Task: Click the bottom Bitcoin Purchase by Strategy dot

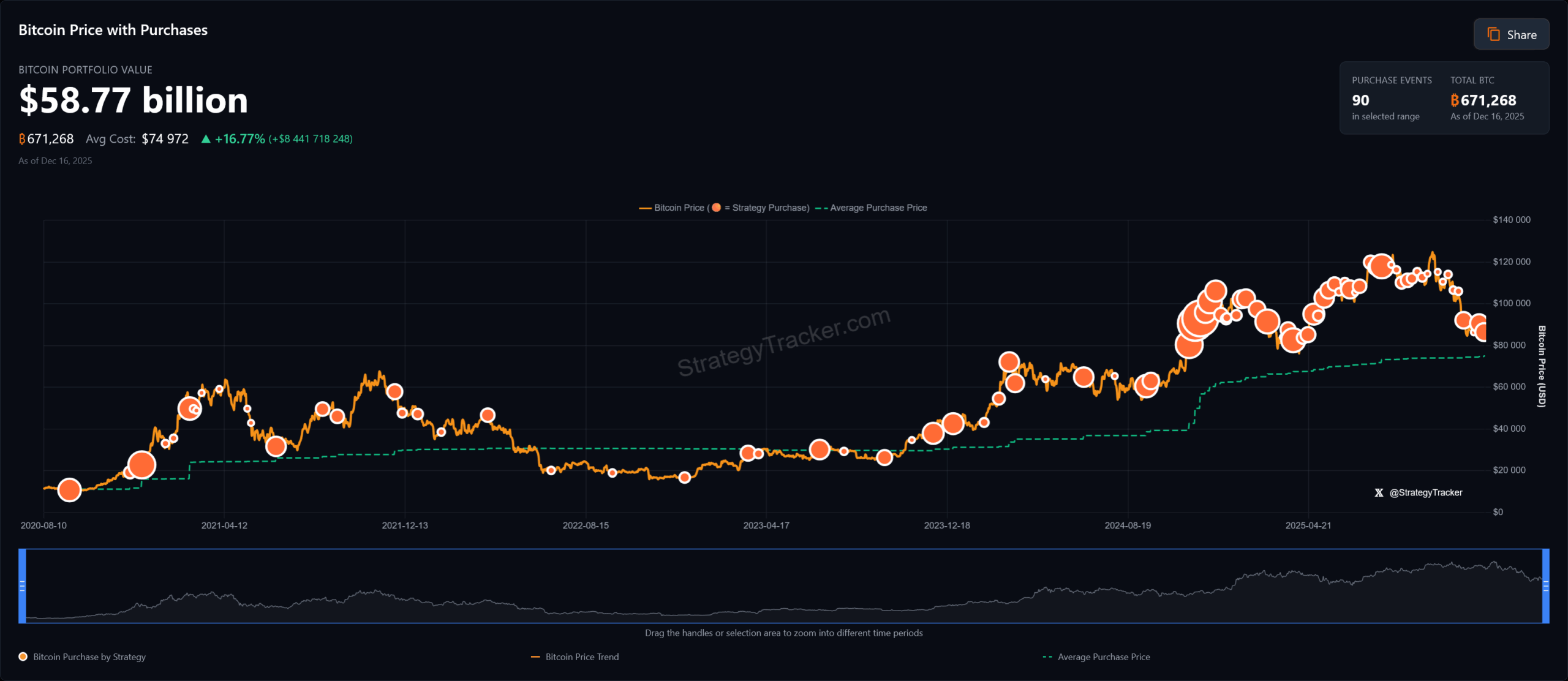Action: point(23,657)
